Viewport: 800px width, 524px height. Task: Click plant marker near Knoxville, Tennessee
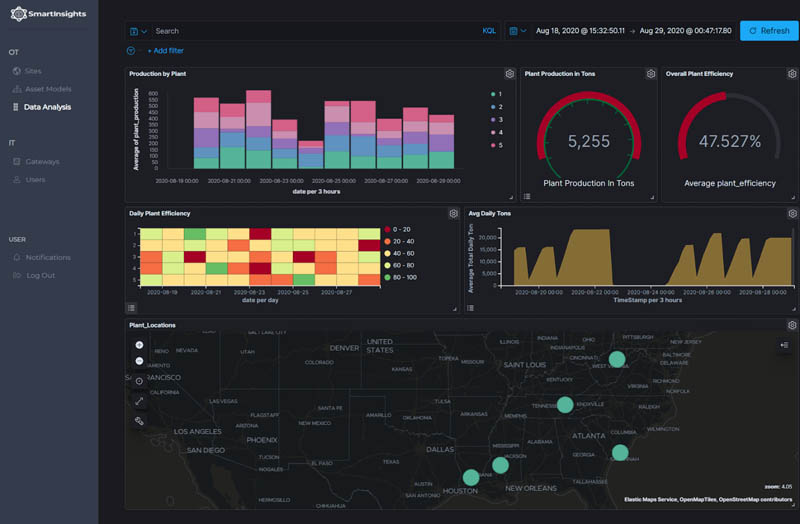pos(565,405)
